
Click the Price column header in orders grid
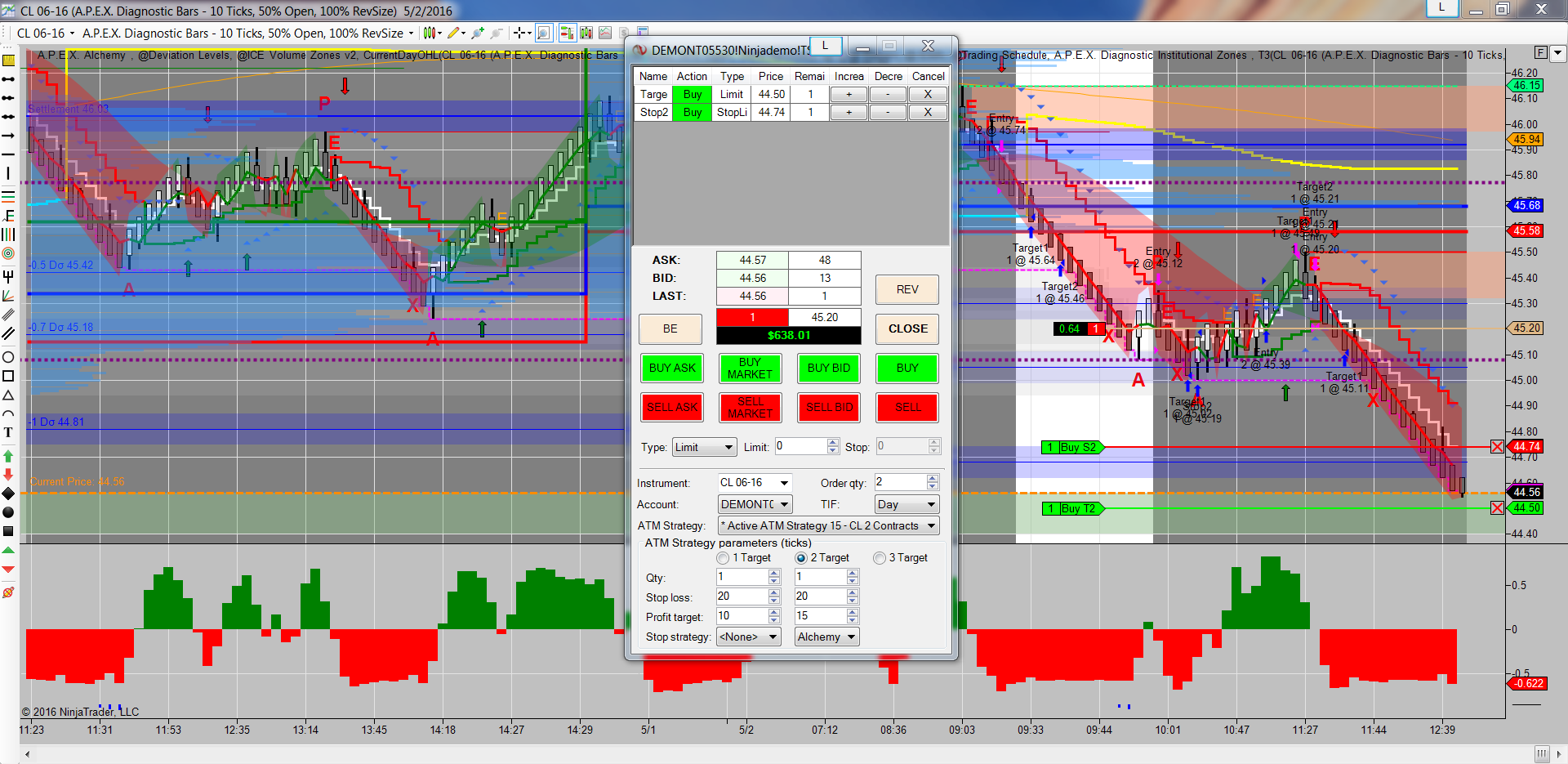click(771, 77)
